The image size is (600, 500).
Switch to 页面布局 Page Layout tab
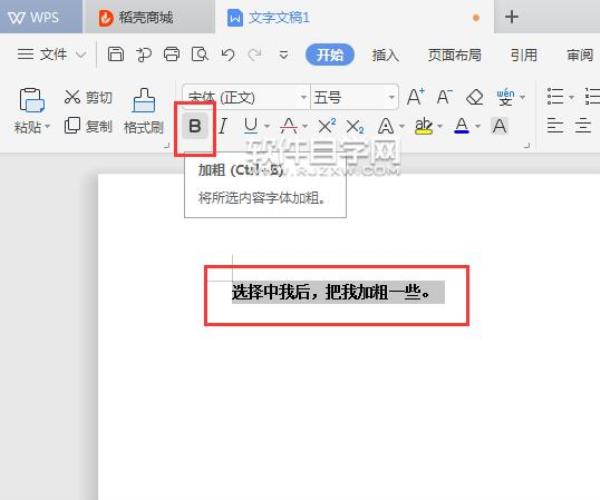point(454,55)
